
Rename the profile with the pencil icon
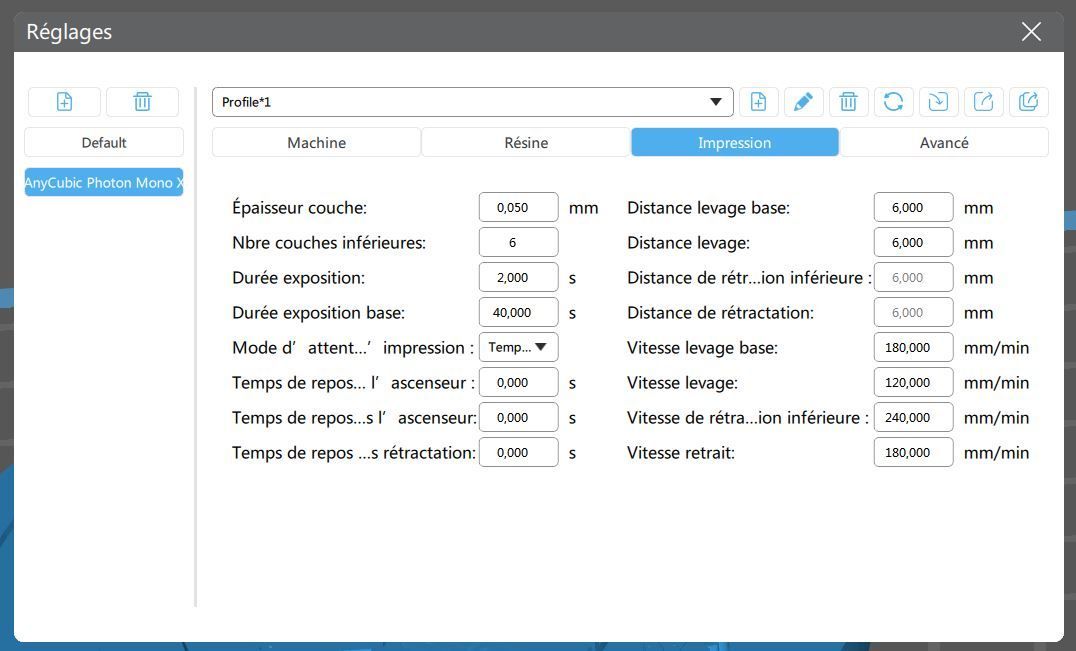pyautogui.click(x=804, y=102)
